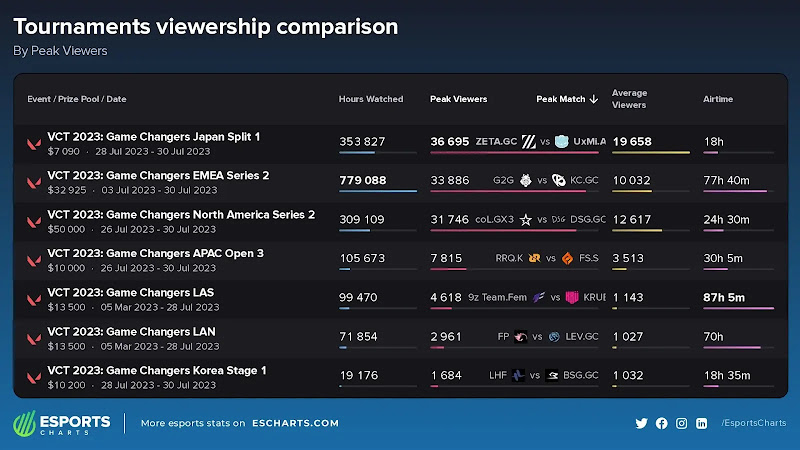The width and height of the screenshot is (800, 450).
Task: Click the 77h 40m airtime value
Action: click(x=727, y=180)
